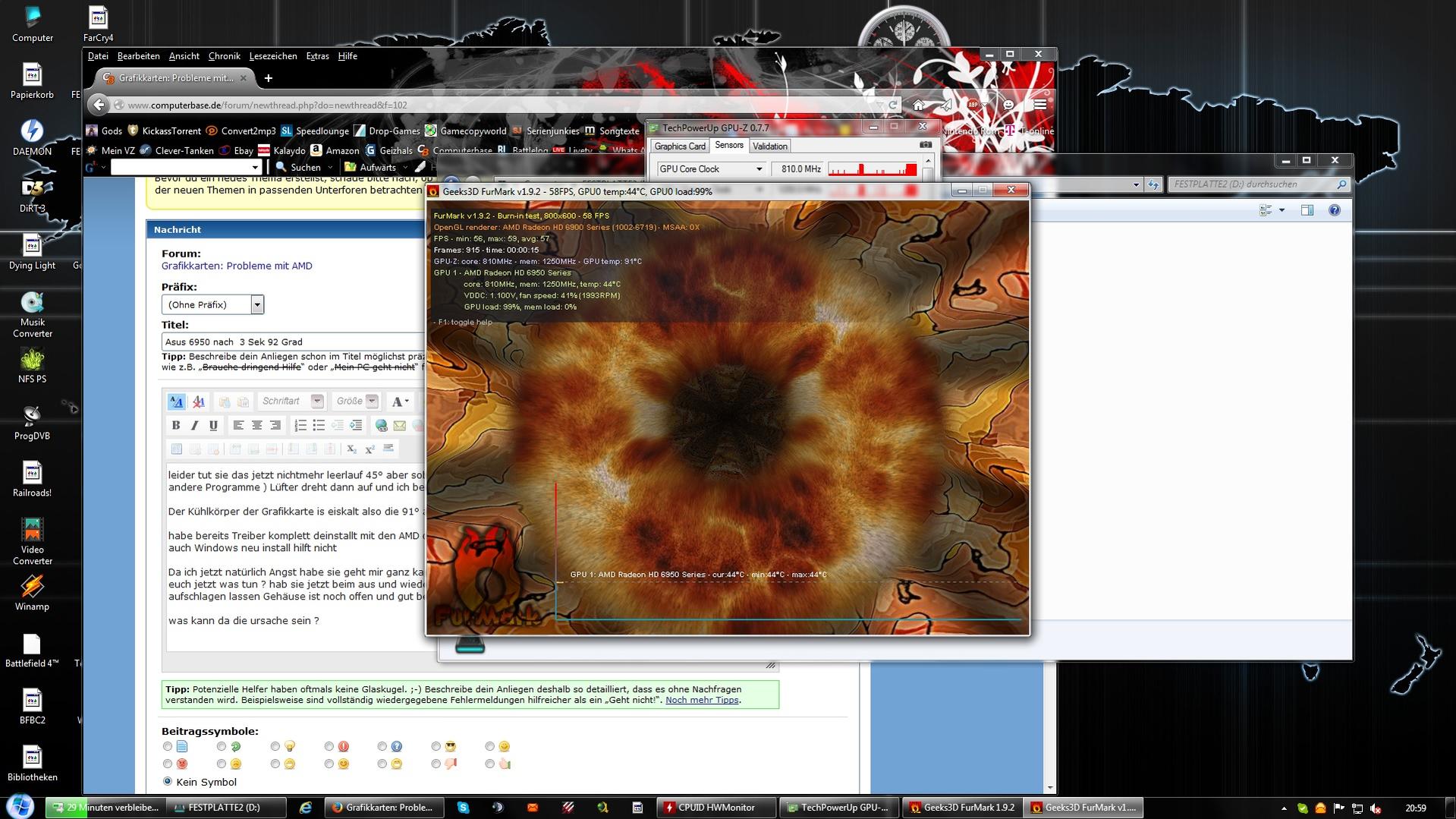Open Speedlounge bookmark
Viewport: 1456px width, 819px height.
pyautogui.click(x=315, y=131)
